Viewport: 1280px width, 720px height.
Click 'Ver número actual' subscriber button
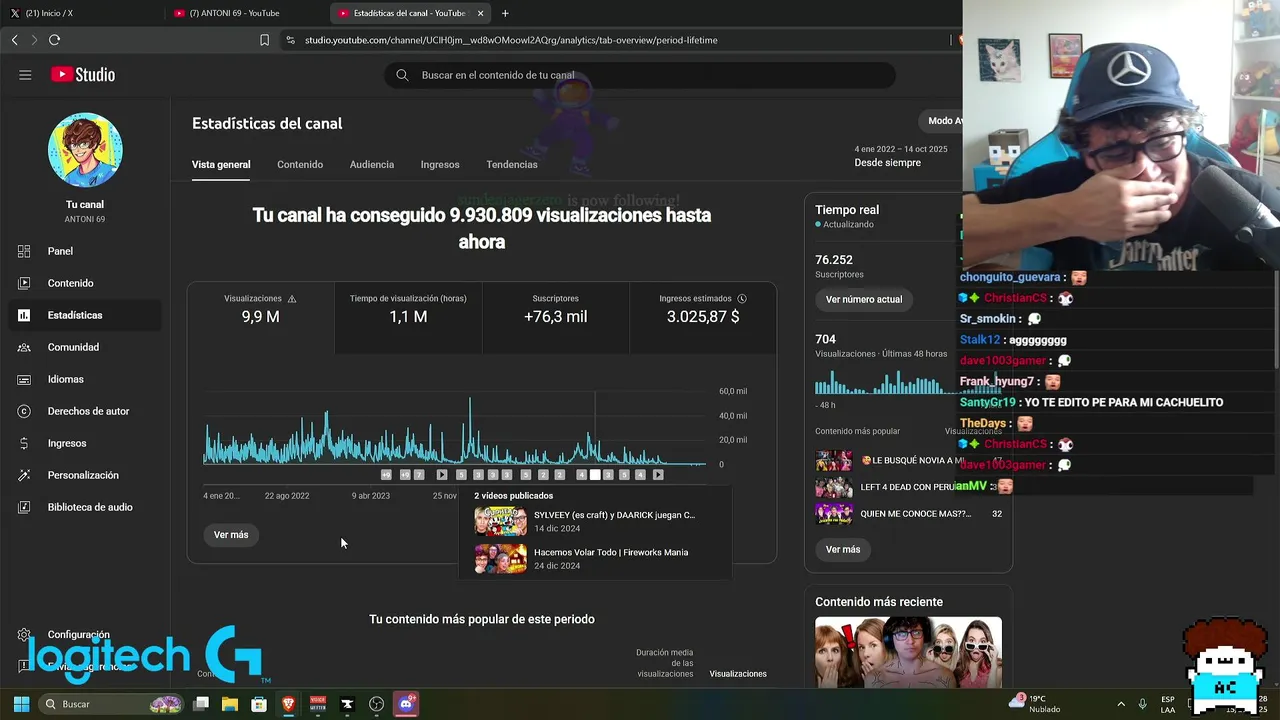864,299
